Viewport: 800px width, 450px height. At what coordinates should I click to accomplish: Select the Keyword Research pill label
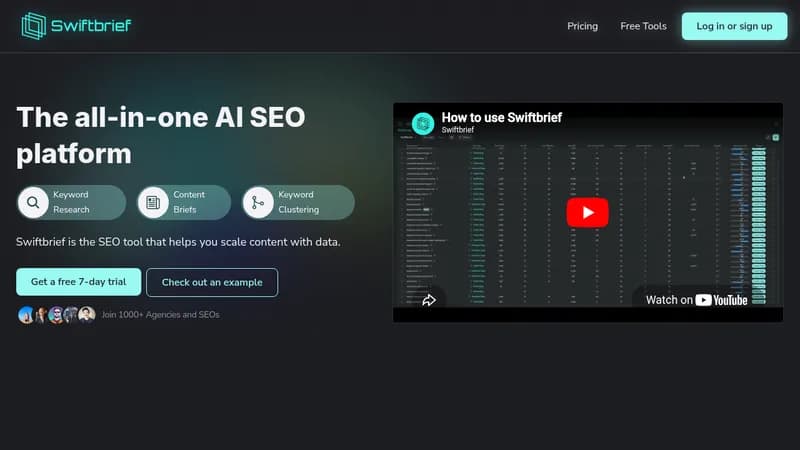71,202
